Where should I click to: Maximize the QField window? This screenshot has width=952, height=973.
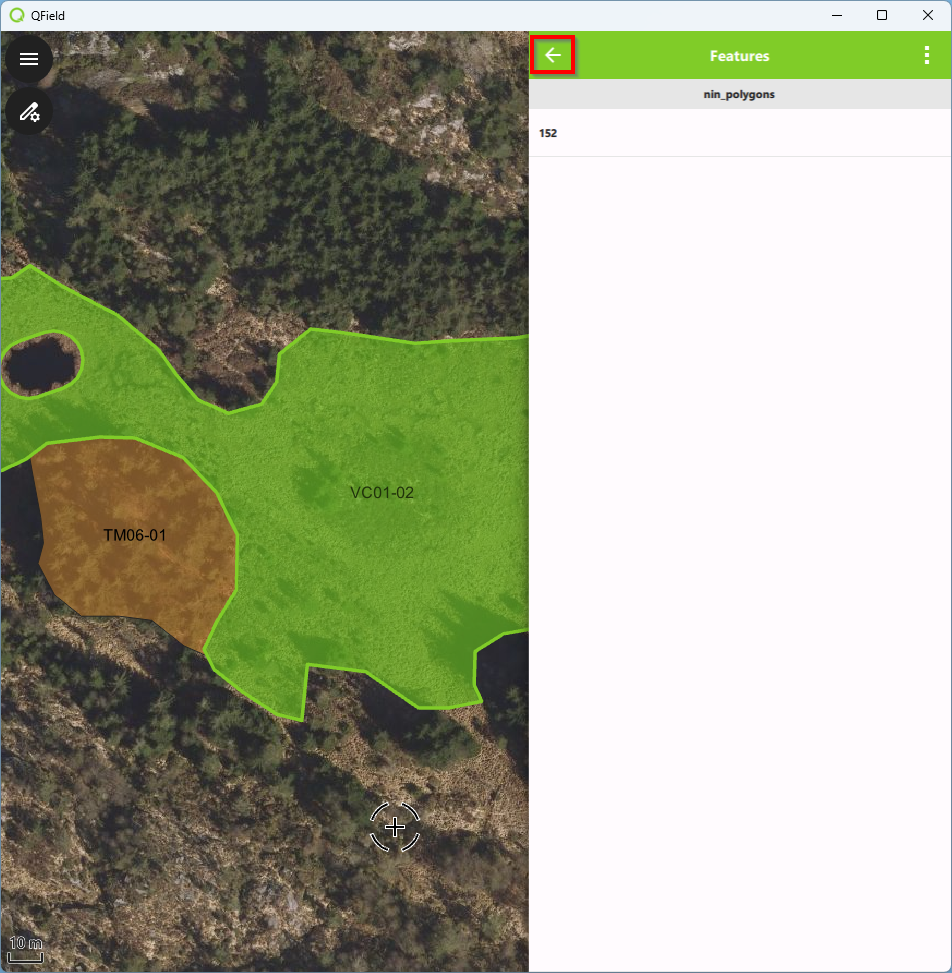coord(882,15)
